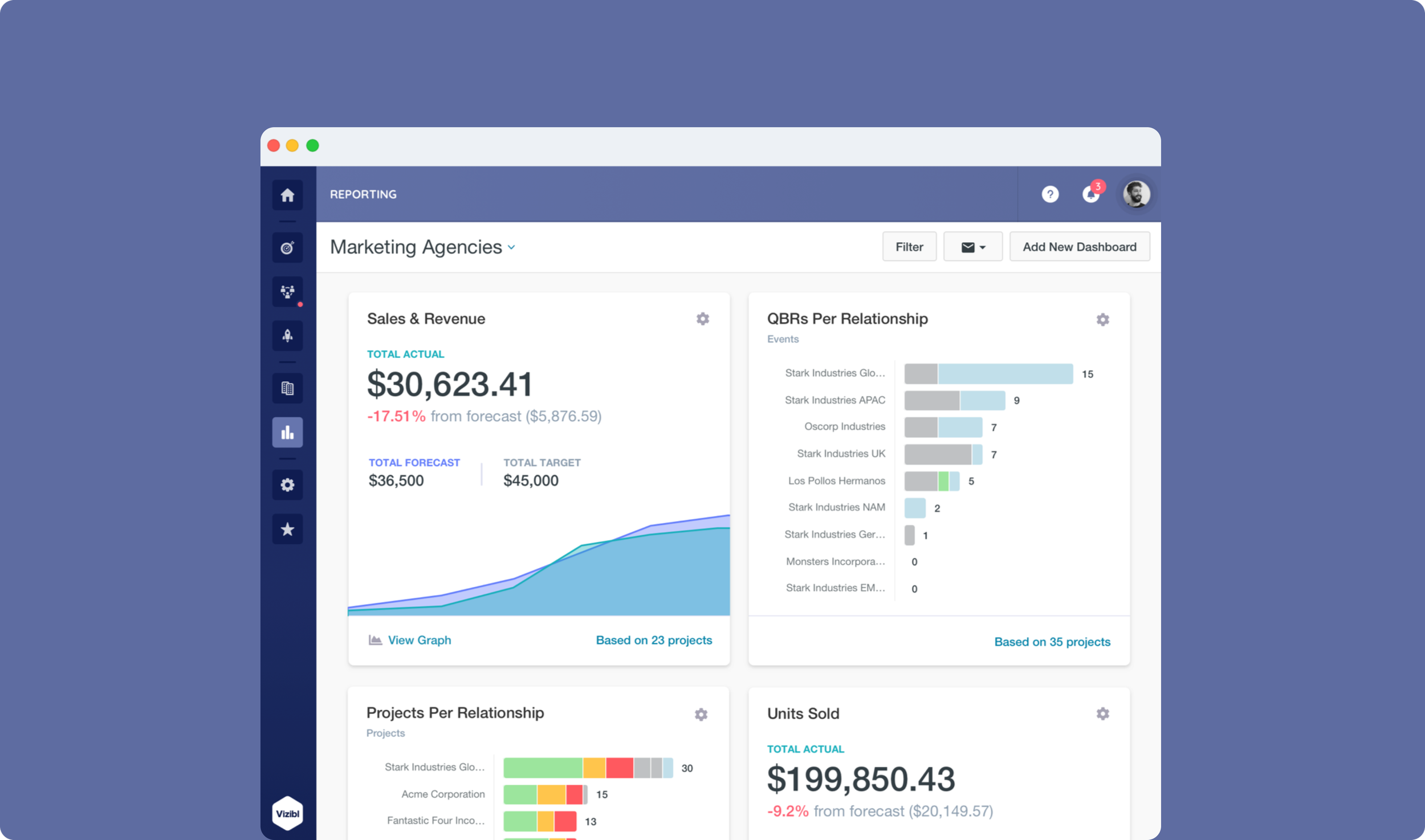View notifications via the bell icon

click(x=1090, y=194)
